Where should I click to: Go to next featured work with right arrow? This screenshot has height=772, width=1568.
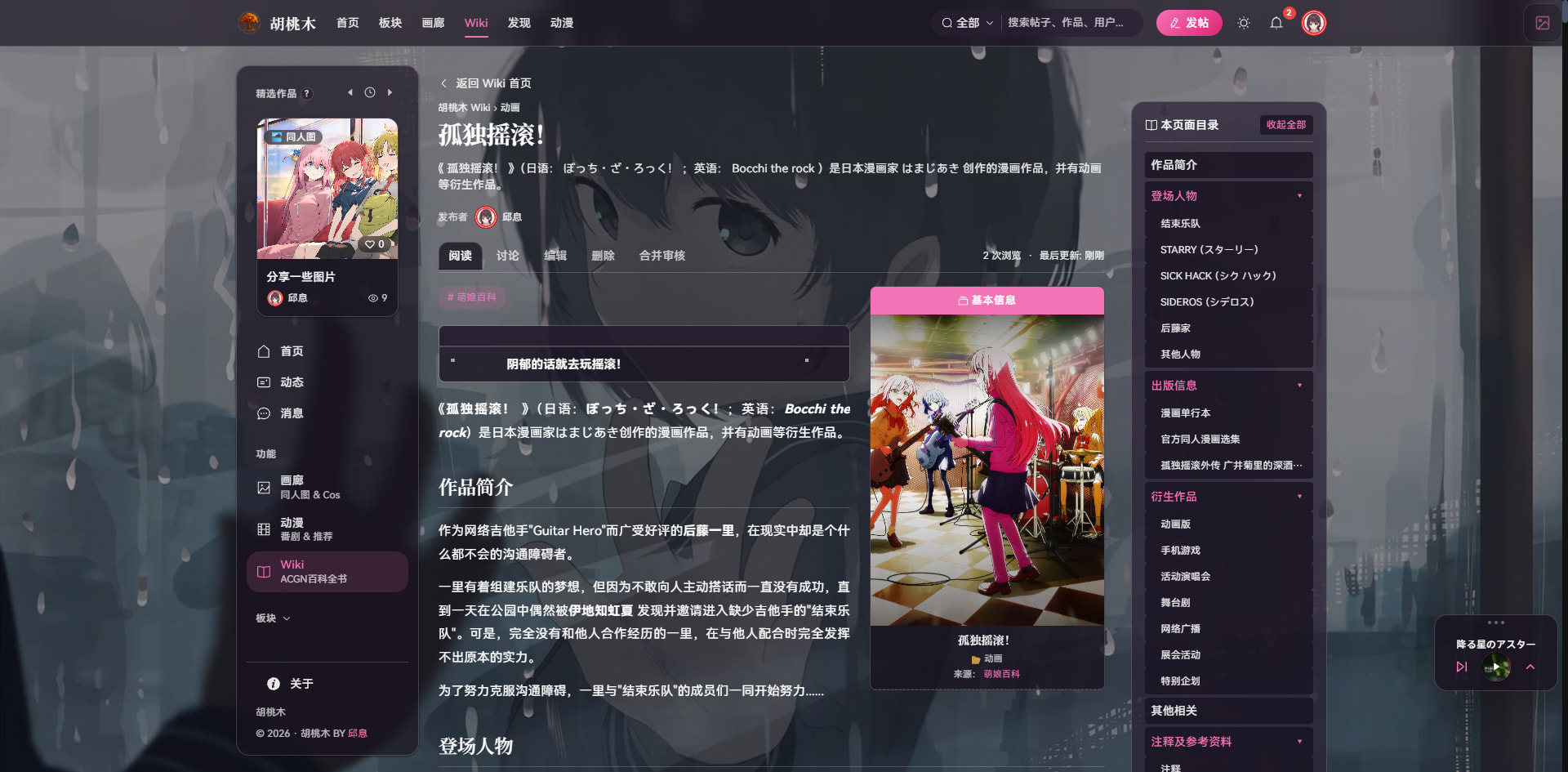(390, 92)
